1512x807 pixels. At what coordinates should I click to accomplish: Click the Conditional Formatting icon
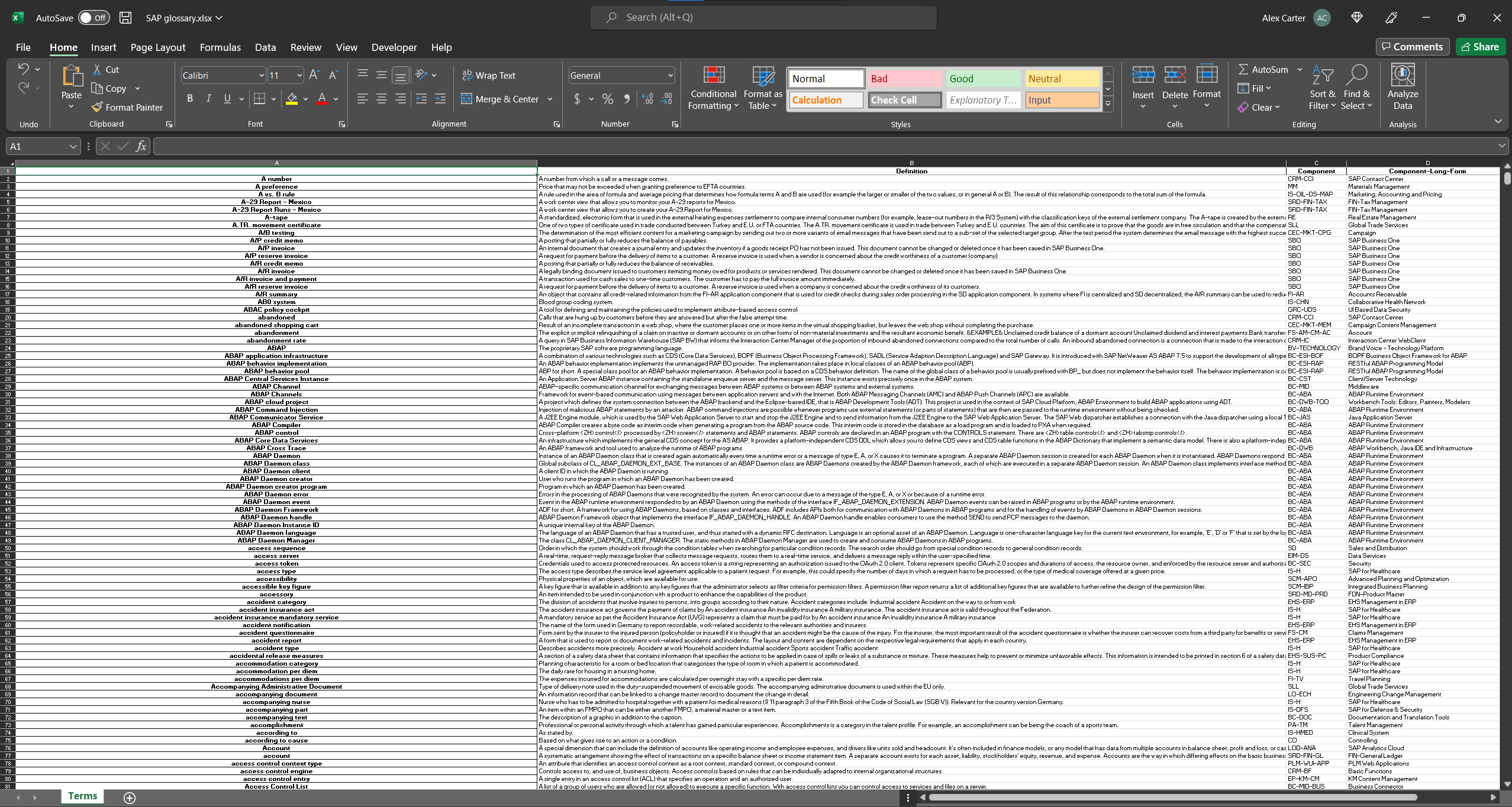click(x=713, y=75)
